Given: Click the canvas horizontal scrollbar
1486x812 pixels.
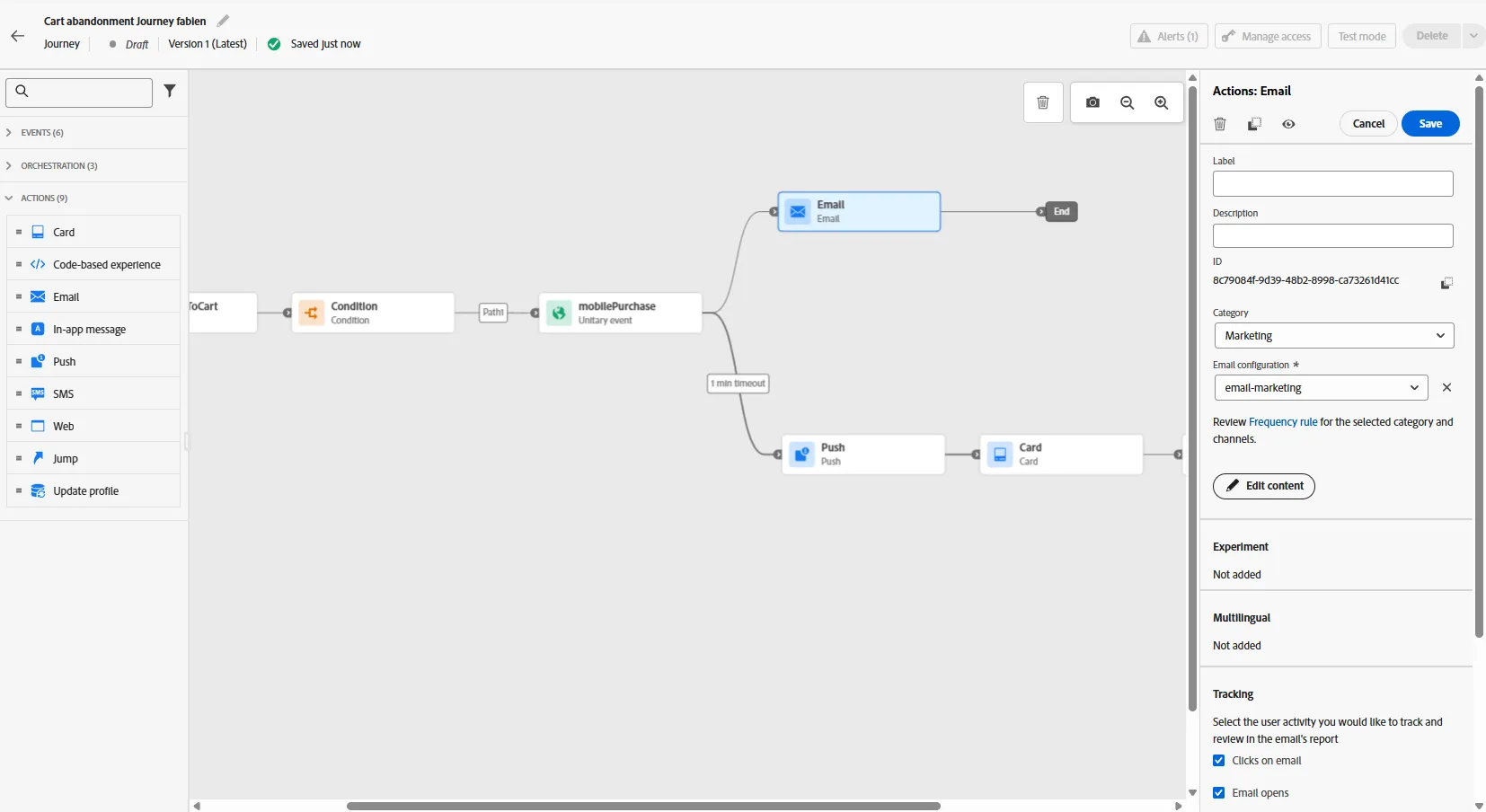Looking at the screenshot, I should (x=643, y=806).
